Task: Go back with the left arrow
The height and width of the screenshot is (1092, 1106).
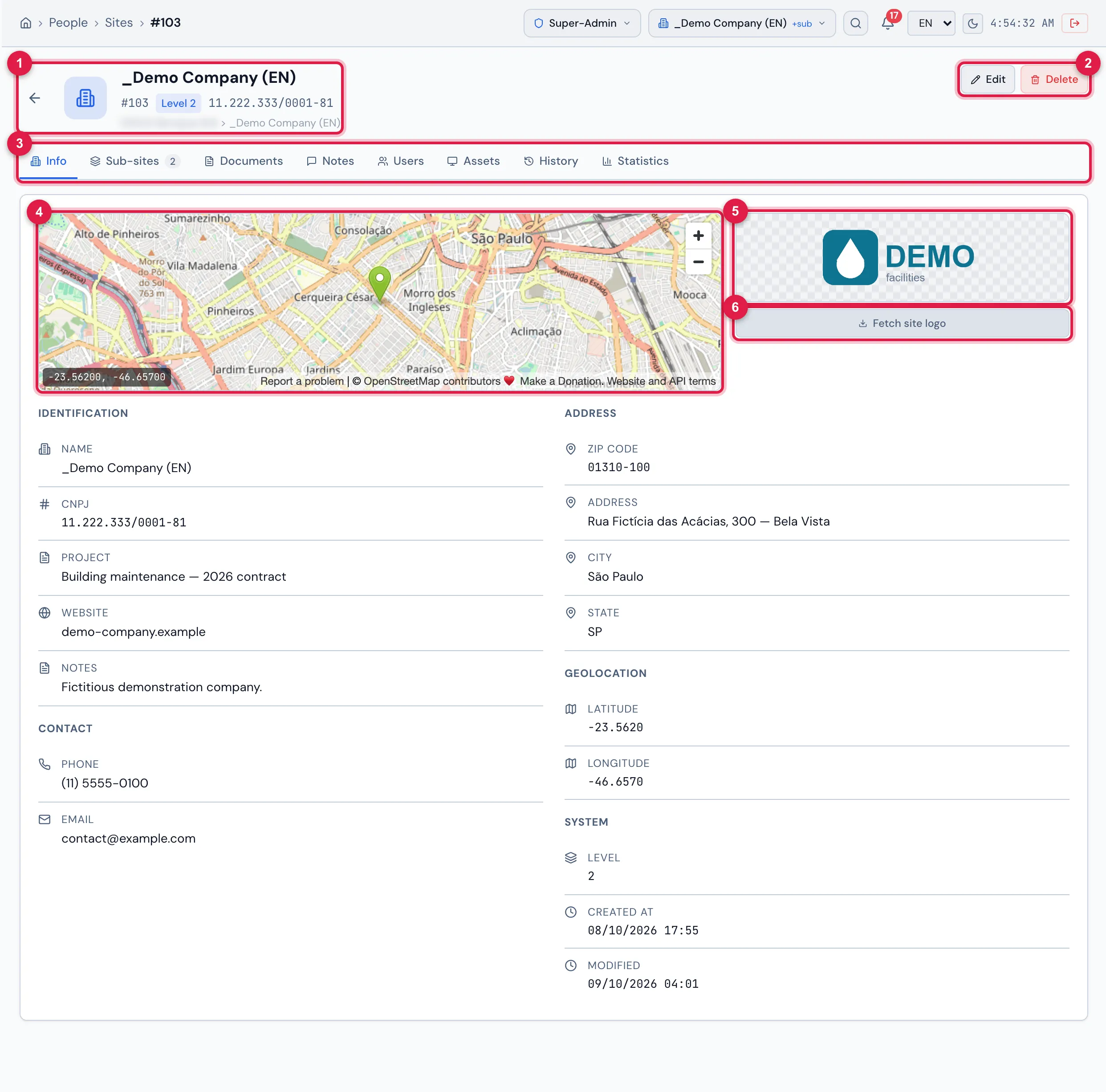Action: coord(35,98)
